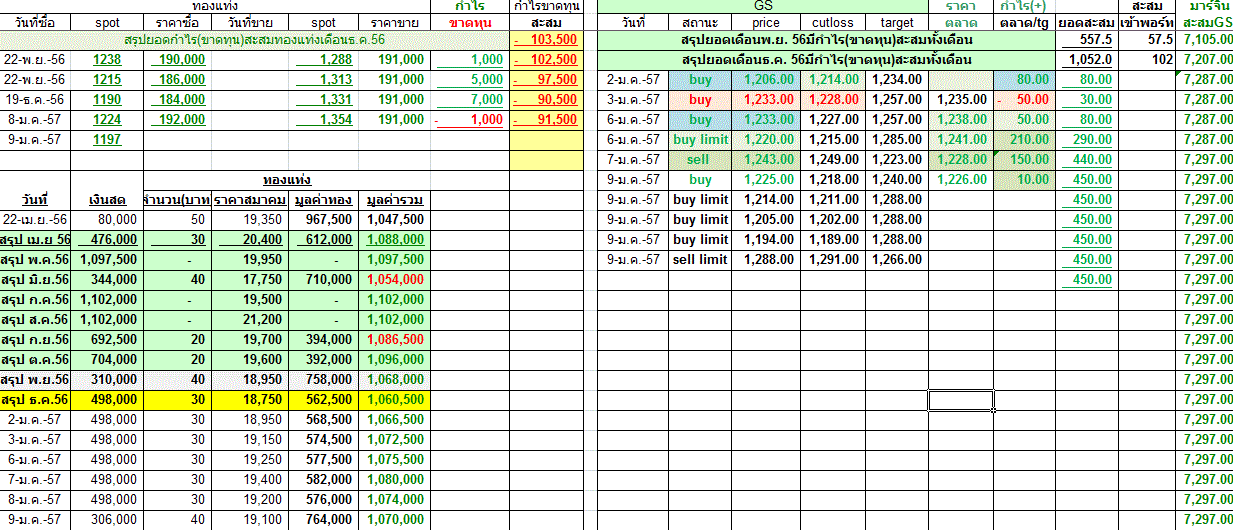Click the red total value '1,054,000'

click(395, 279)
